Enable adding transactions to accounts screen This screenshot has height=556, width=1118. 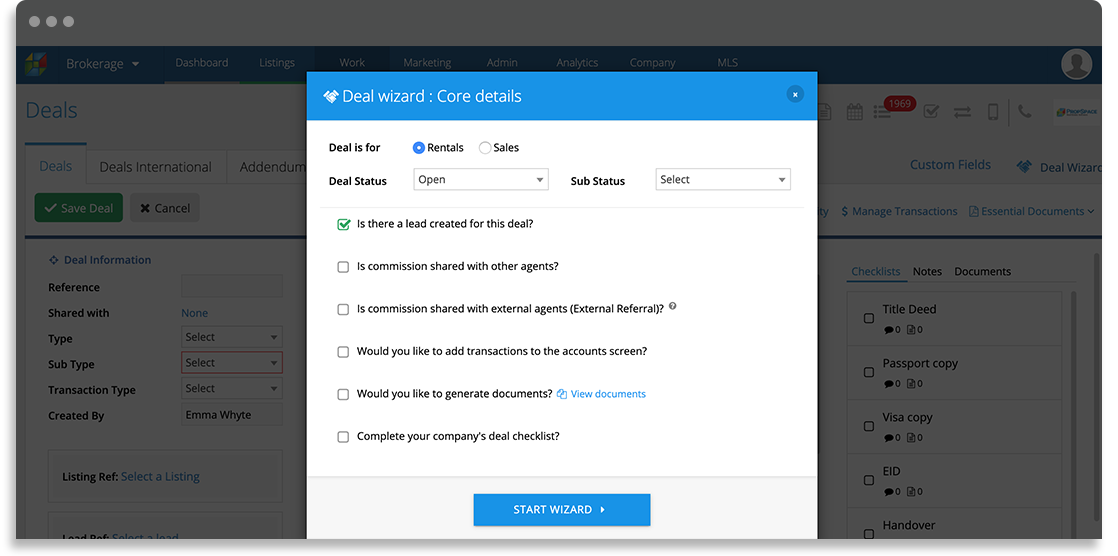point(343,352)
